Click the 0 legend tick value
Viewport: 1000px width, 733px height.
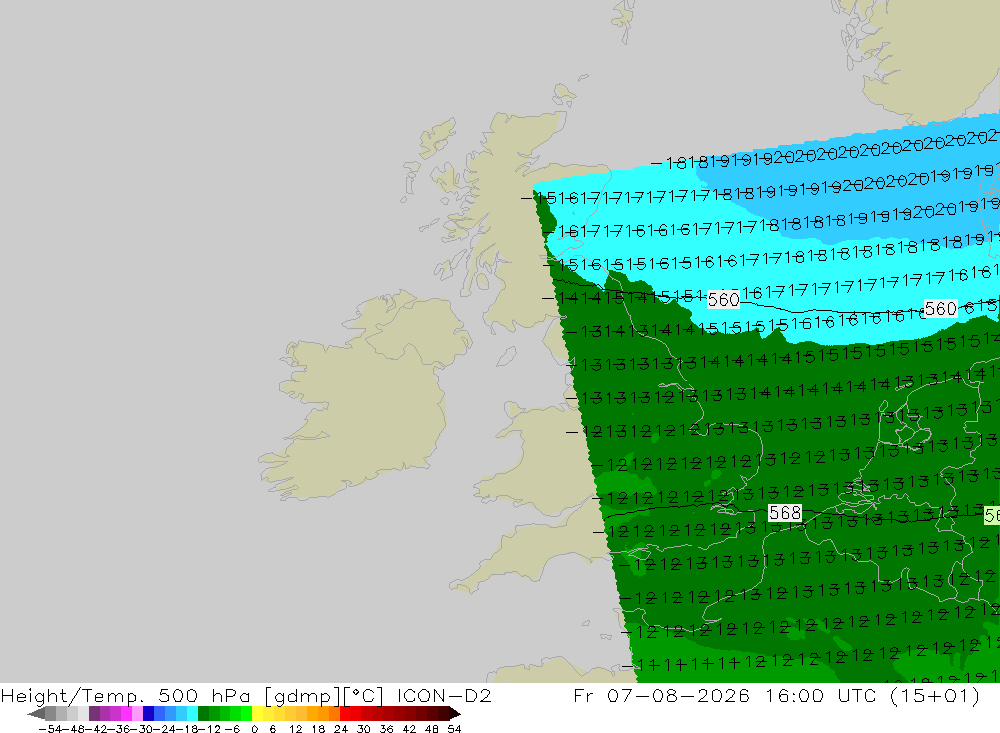point(254,729)
